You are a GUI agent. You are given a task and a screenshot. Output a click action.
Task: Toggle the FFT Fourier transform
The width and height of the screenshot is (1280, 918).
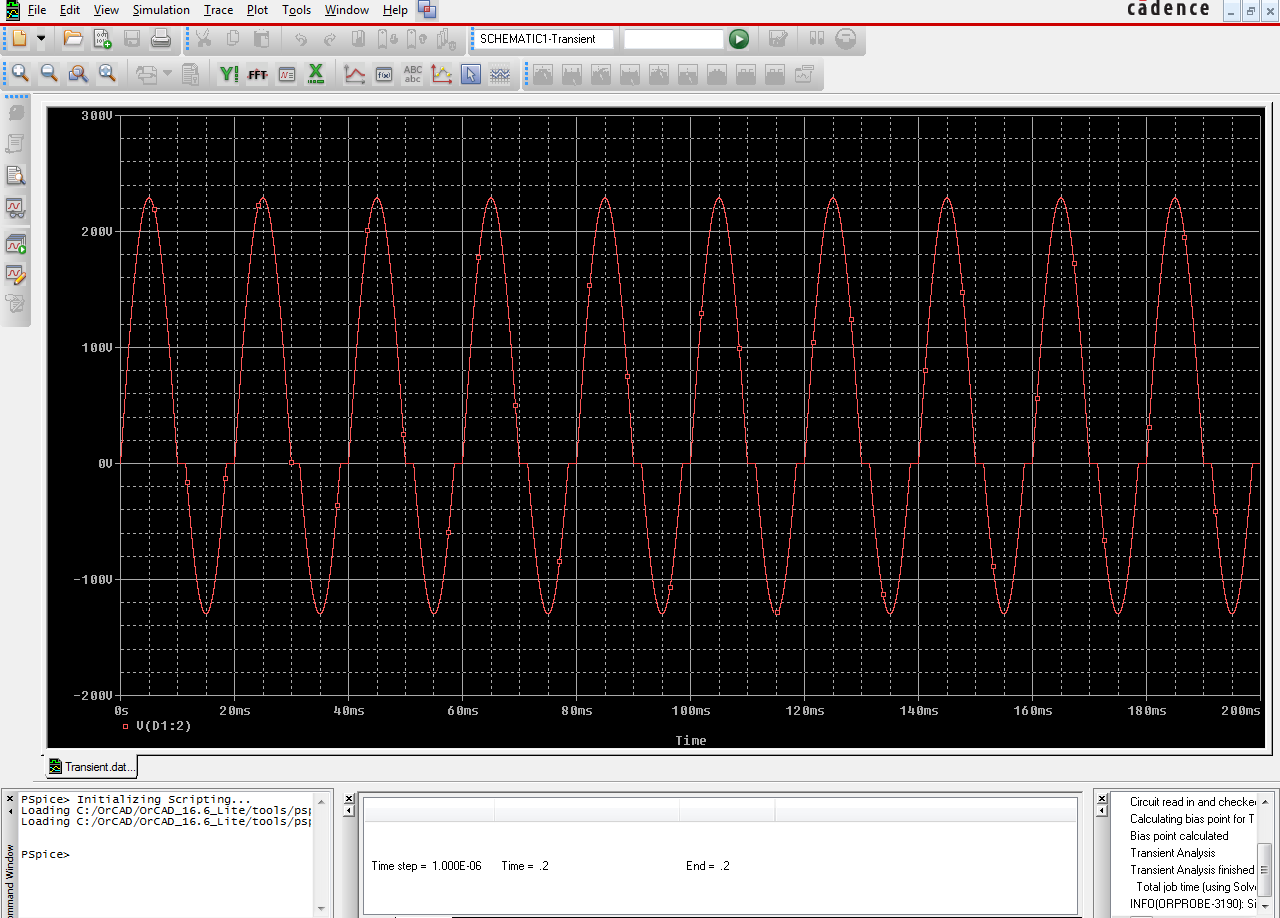258,73
